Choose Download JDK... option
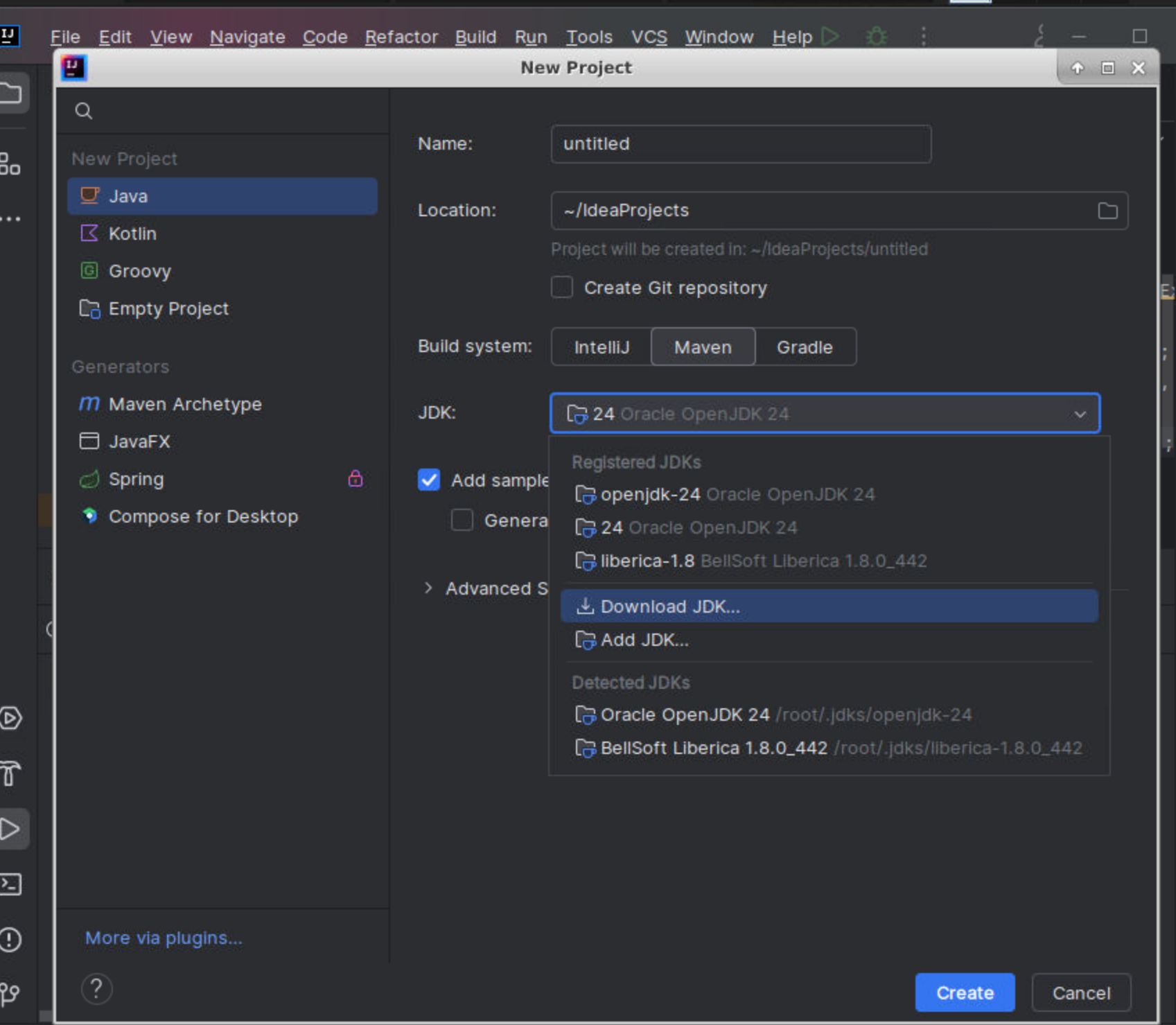Viewport: 1176px width, 1025px height. point(829,606)
